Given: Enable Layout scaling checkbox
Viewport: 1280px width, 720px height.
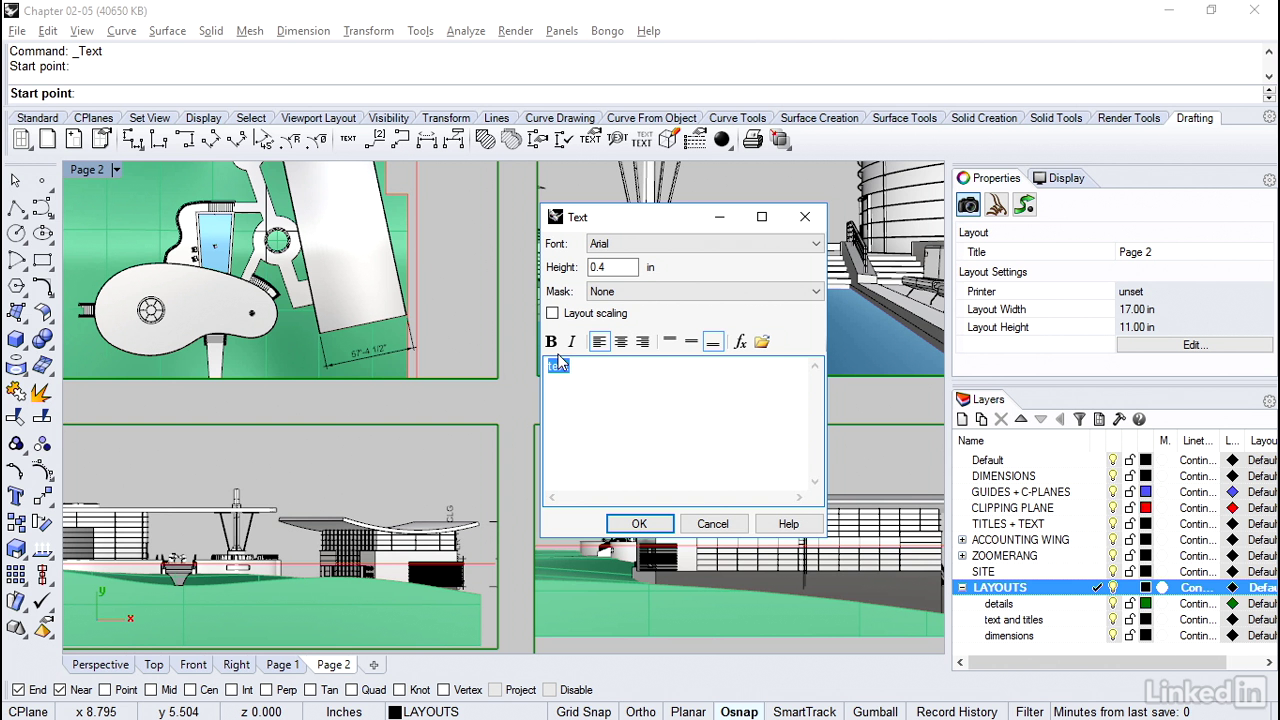Looking at the screenshot, I should [x=553, y=313].
